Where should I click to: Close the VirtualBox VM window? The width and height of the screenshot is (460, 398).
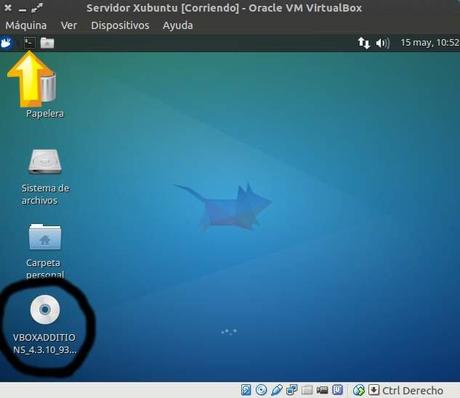(x=8, y=7)
